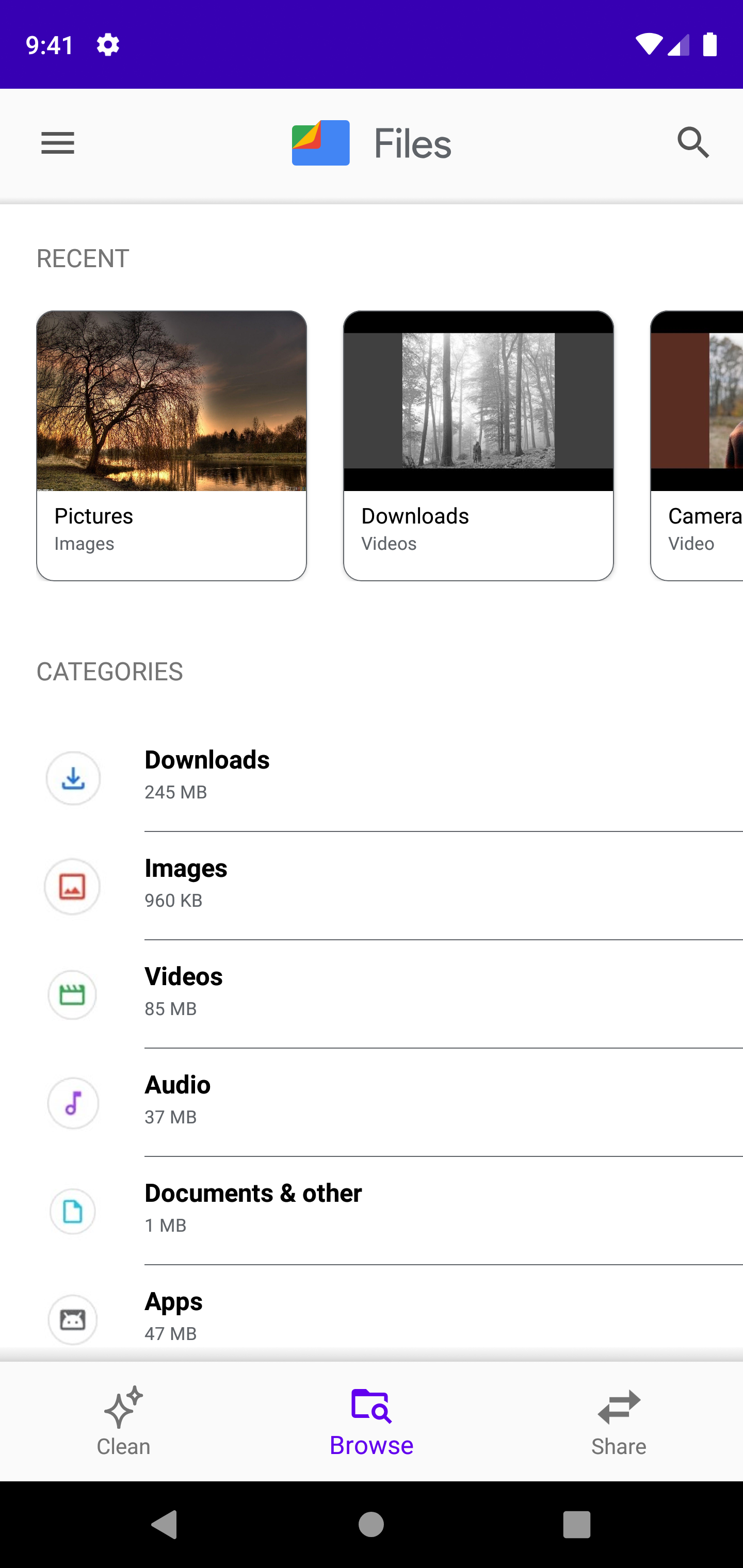The width and height of the screenshot is (743, 1568).
Task: Tap the Videos category clapperboard icon
Action: 72,994
